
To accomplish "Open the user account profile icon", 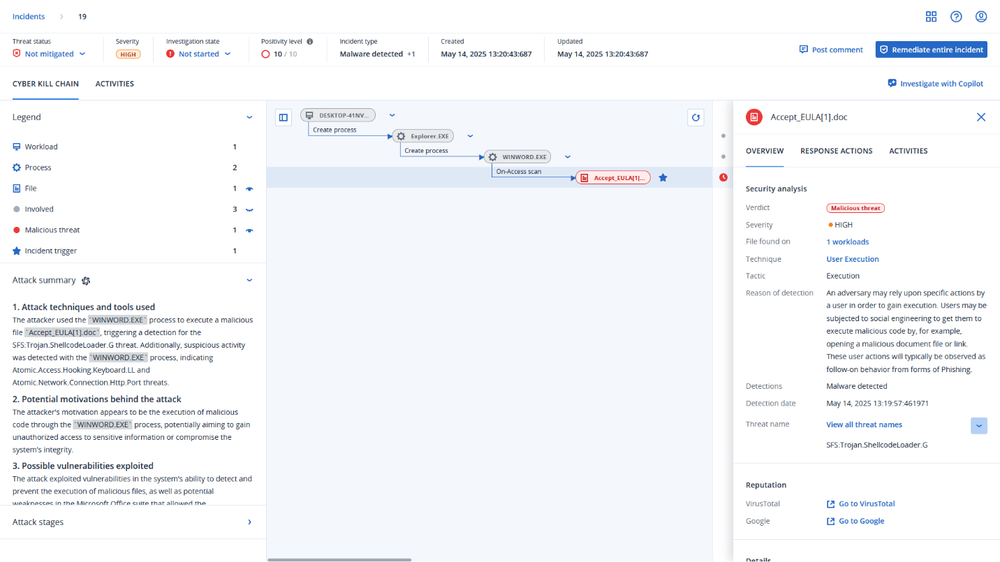I will coord(981,17).
